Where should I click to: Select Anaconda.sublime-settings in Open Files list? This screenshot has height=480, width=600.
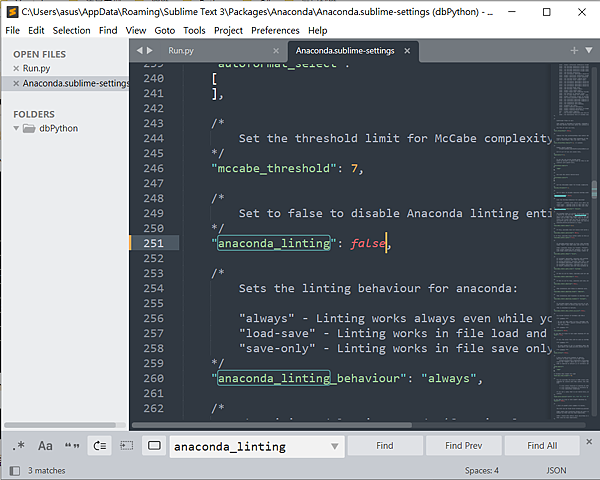(x=75, y=83)
